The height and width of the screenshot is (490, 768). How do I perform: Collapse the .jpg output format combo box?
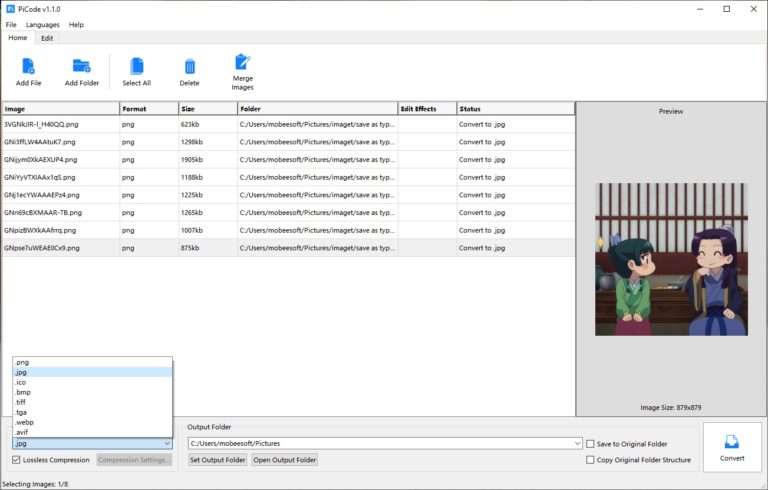coord(166,443)
